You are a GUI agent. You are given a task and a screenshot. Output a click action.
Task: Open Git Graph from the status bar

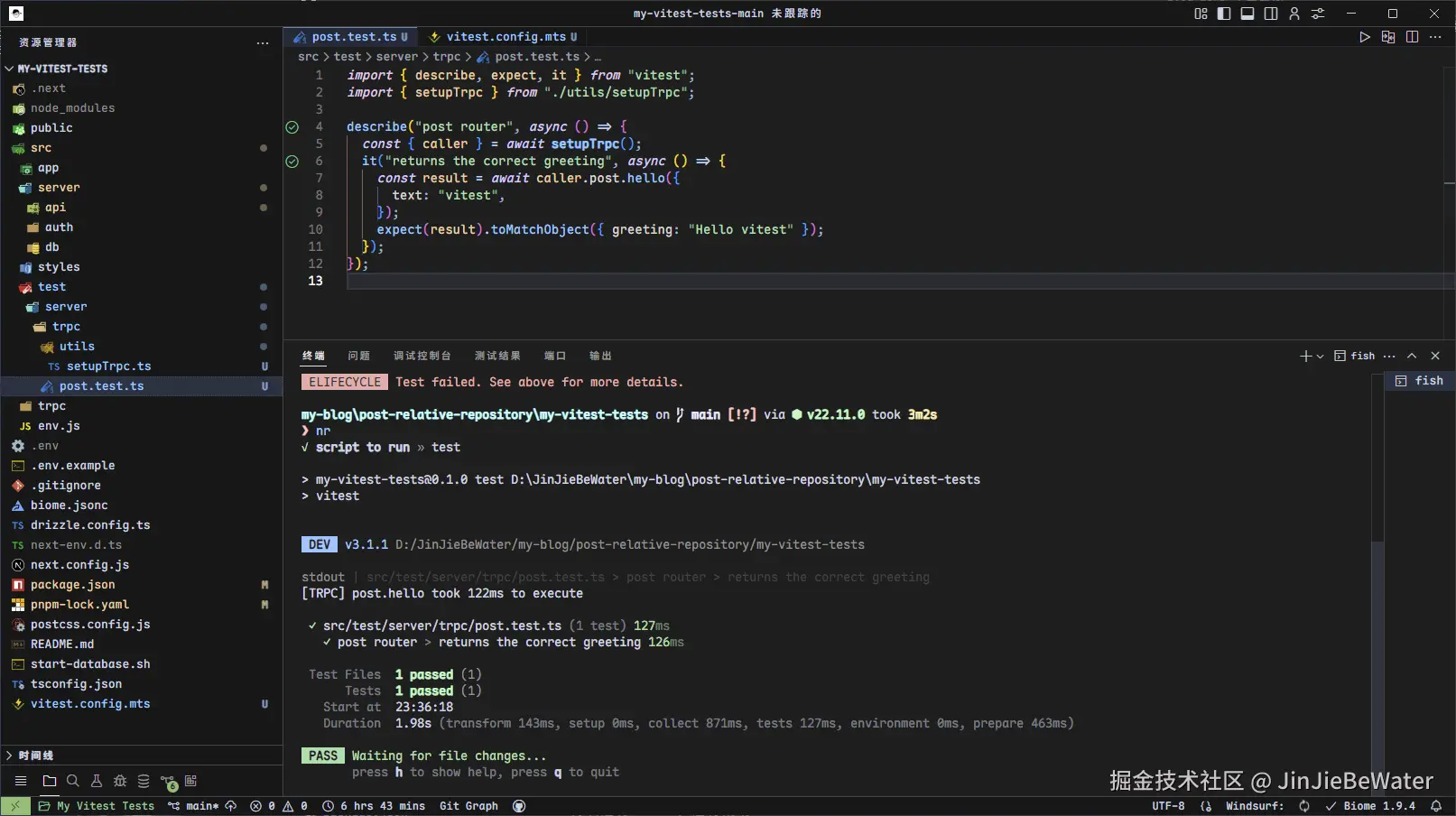468,805
